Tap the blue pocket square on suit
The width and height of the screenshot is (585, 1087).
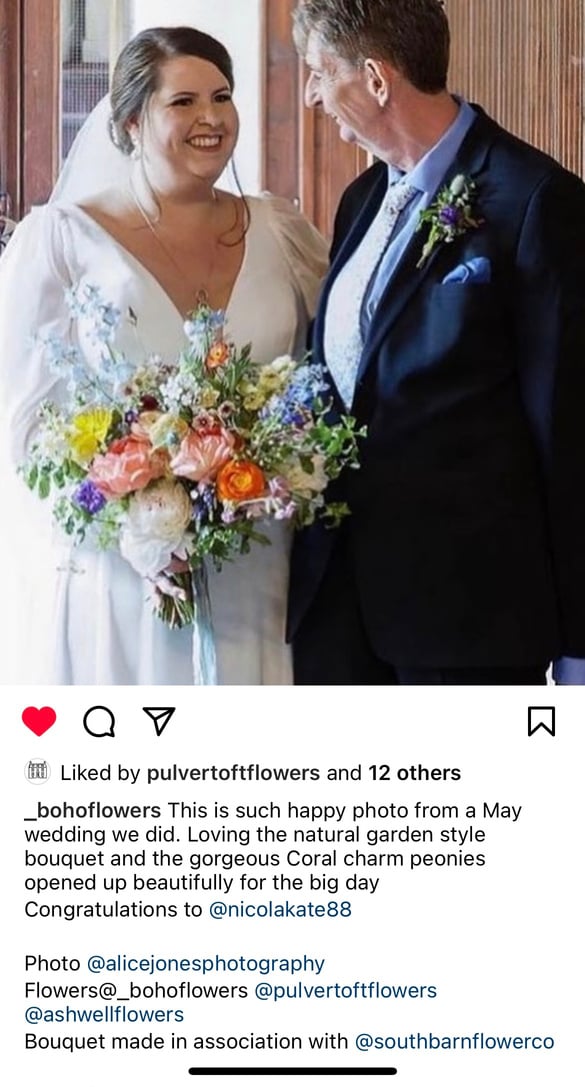click(468, 271)
